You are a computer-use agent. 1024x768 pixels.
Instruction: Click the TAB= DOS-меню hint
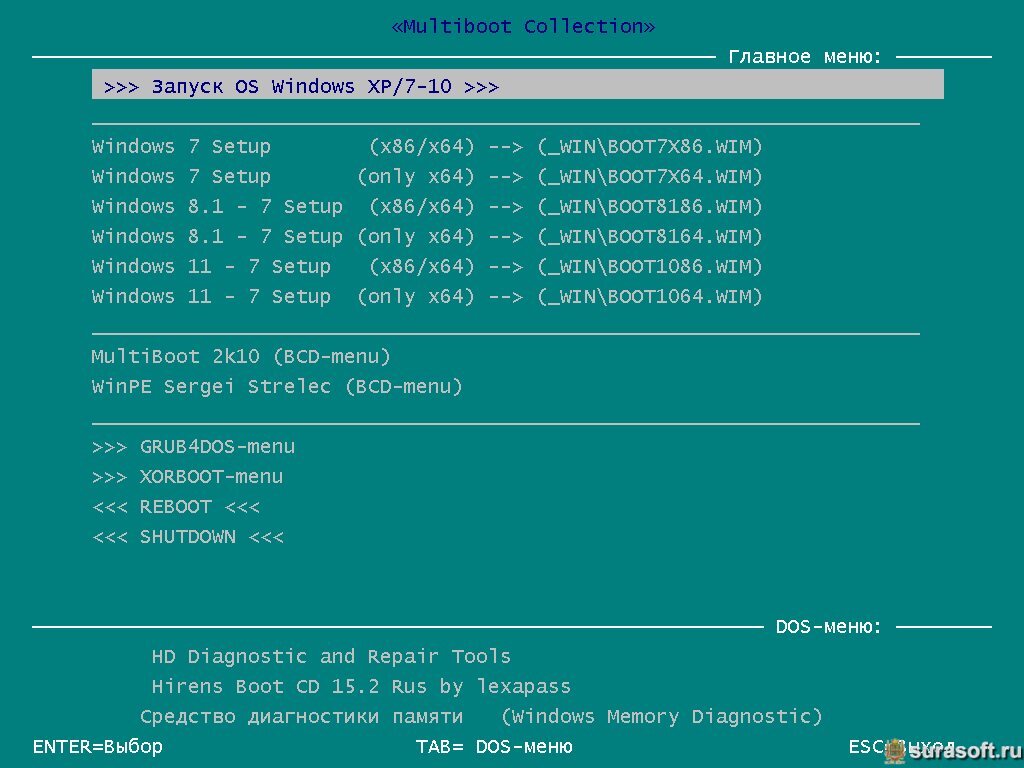(x=494, y=746)
